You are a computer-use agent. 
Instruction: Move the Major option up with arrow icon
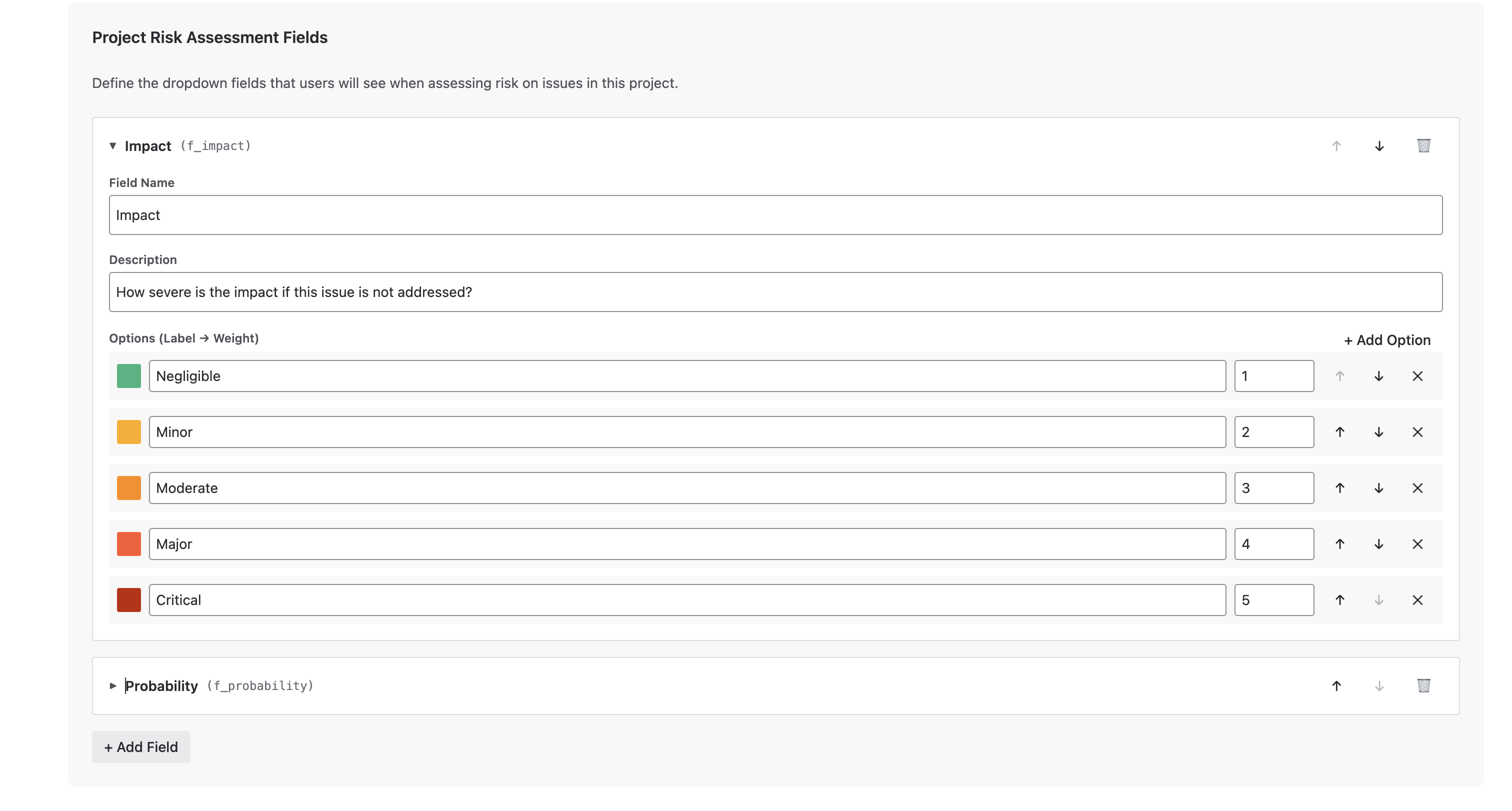[x=1340, y=543]
